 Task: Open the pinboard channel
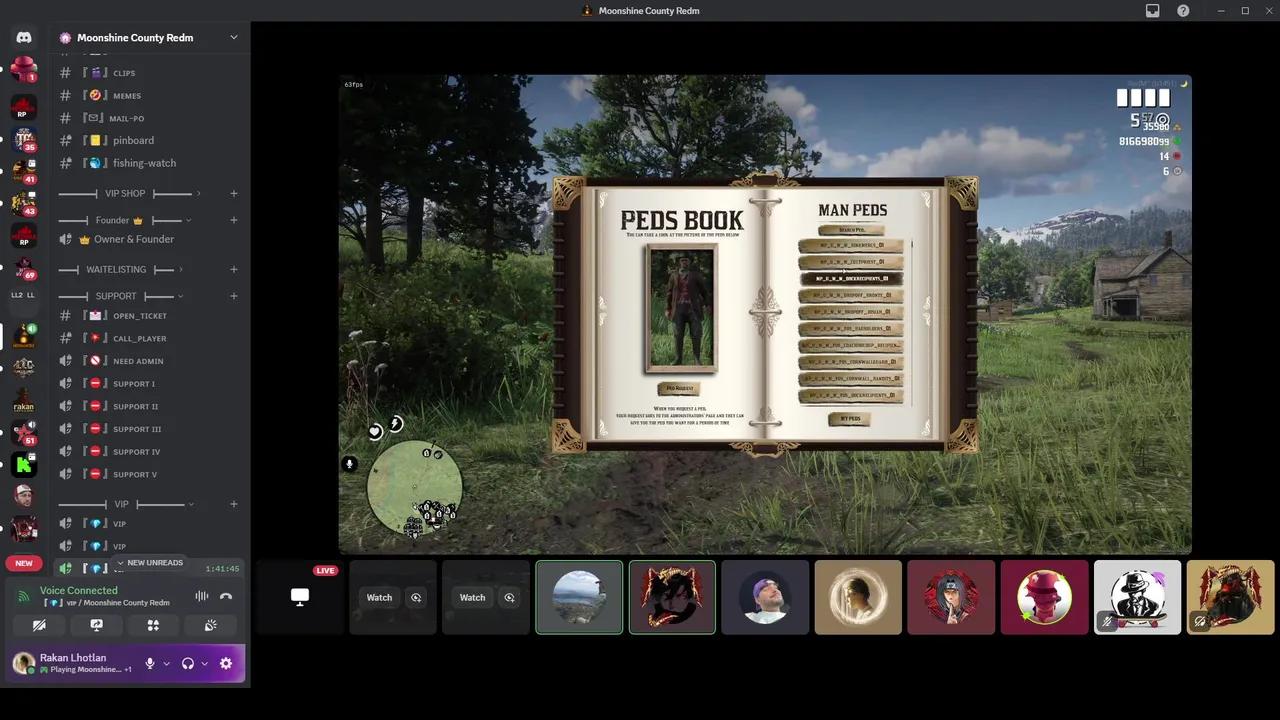150,140
